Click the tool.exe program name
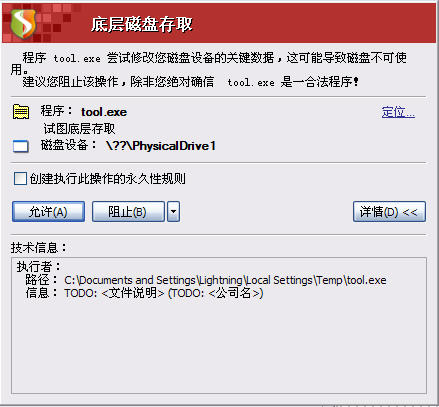 [x=104, y=112]
